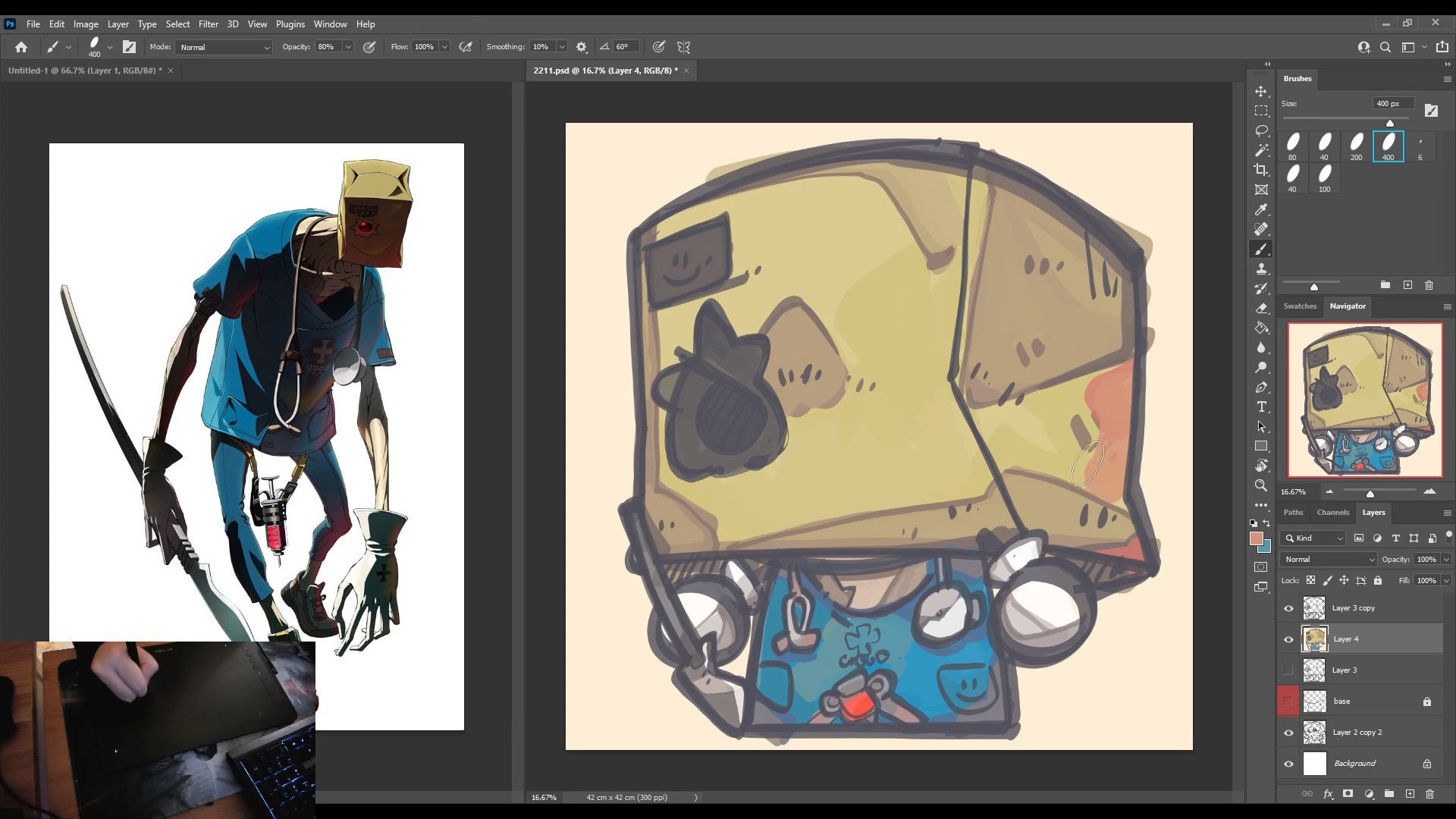Screen dimensions: 1456x819
Task: Select the Pen tool
Action: [x=1261, y=388]
